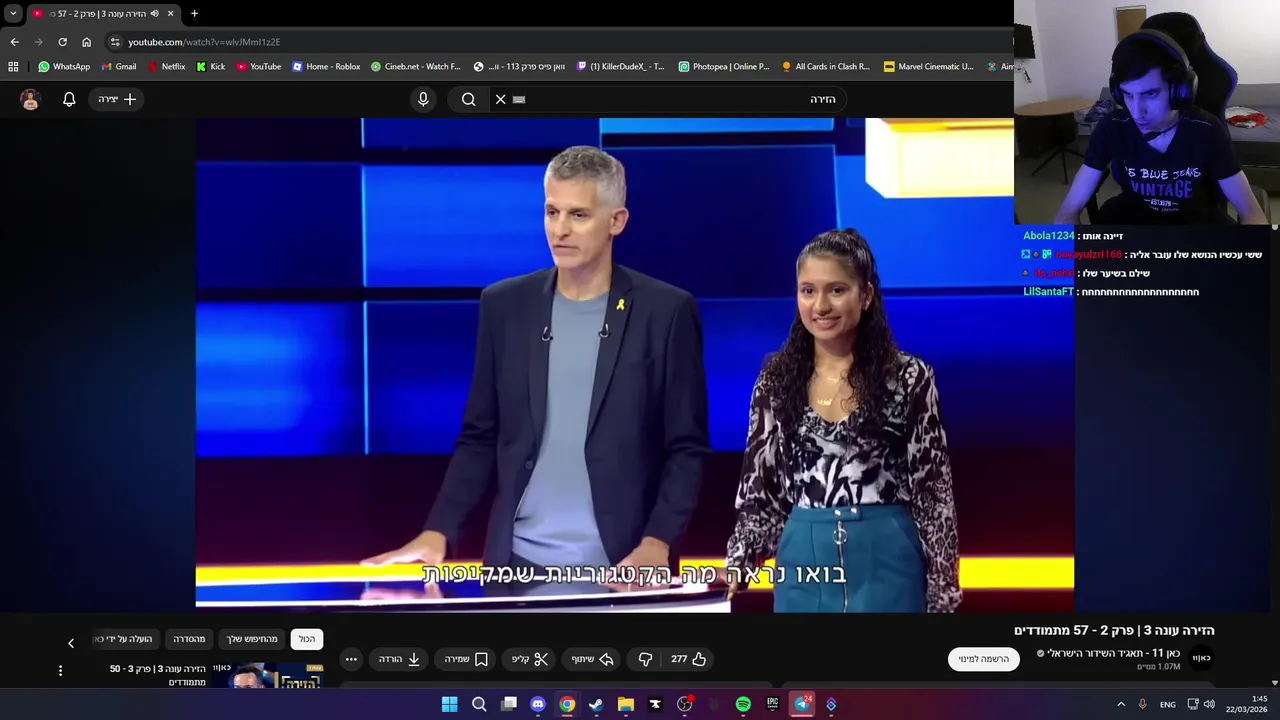Click the שמירה save button
The width and height of the screenshot is (1280, 720).
pyautogui.click(x=466, y=659)
